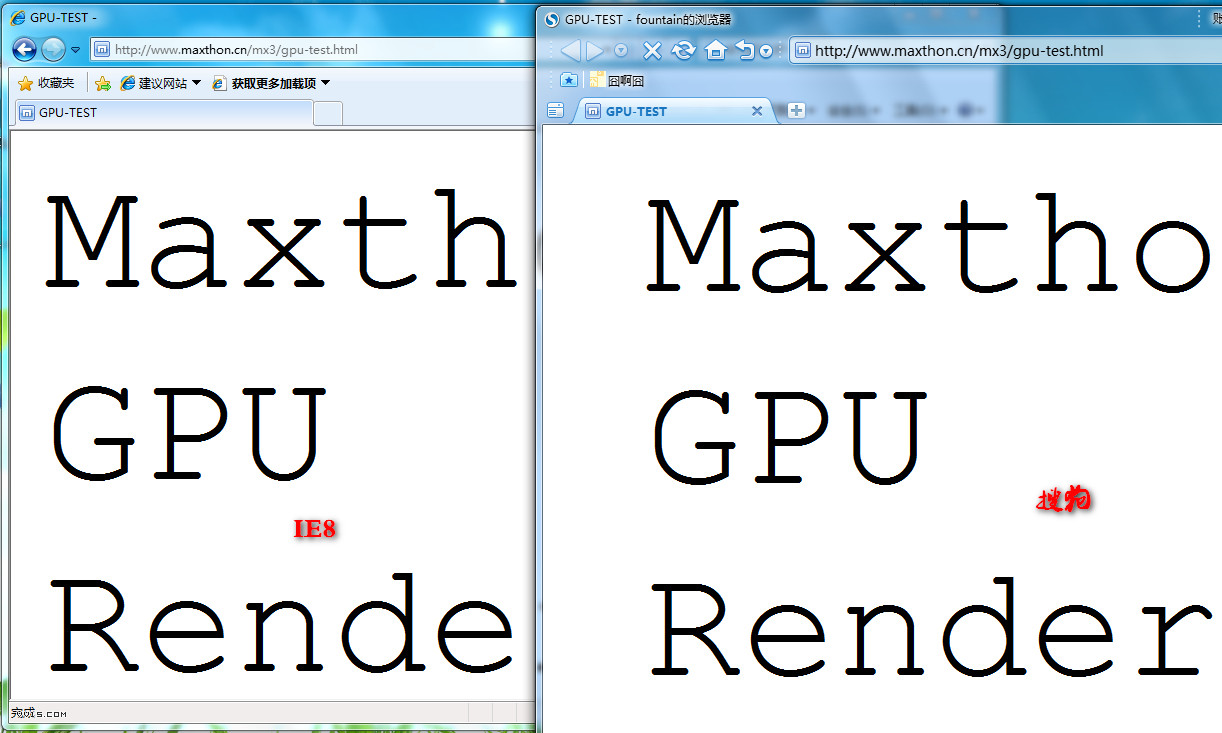
Task: Click the page icon in Sogou address bar
Action: [x=802, y=50]
